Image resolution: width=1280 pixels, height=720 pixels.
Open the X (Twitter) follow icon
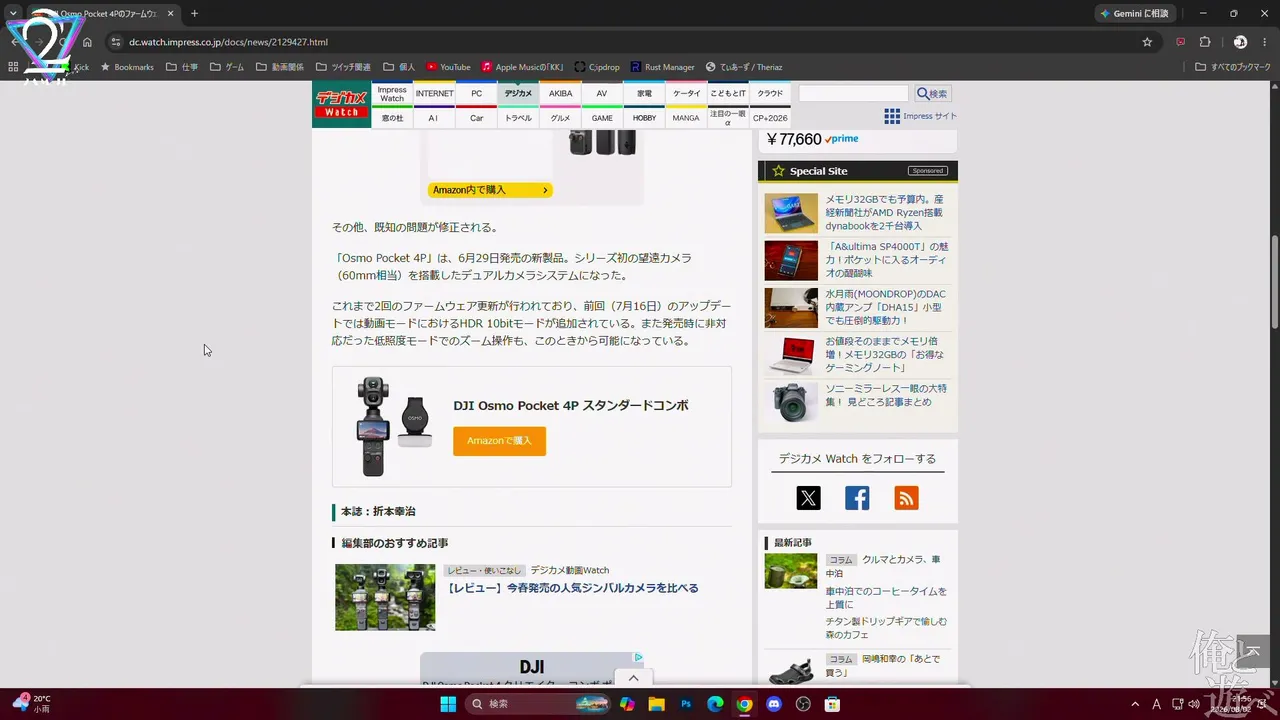tap(808, 498)
